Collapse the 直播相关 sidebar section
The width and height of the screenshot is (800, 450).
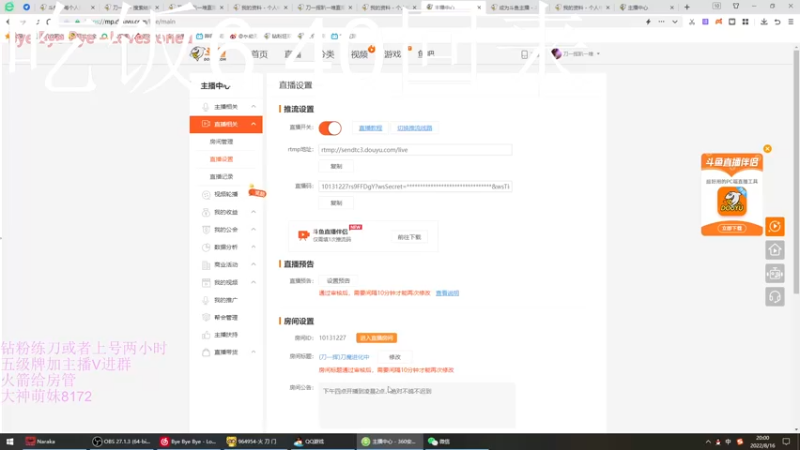(x=254, y=124)
